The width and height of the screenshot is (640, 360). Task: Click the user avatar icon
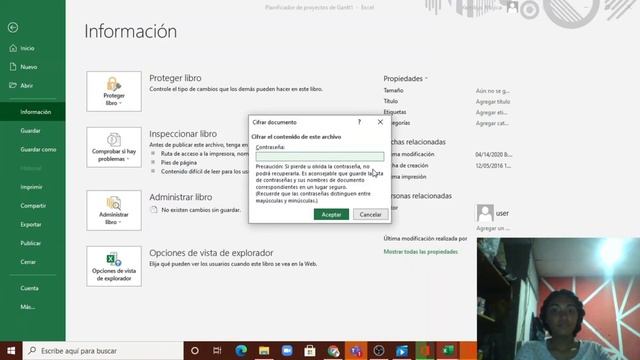[485, 213]
